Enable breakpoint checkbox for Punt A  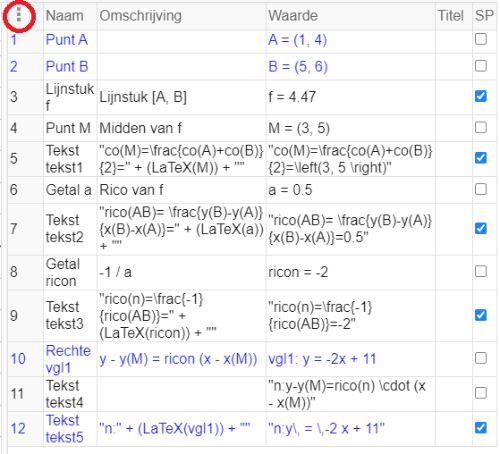(x=481, y=39)
